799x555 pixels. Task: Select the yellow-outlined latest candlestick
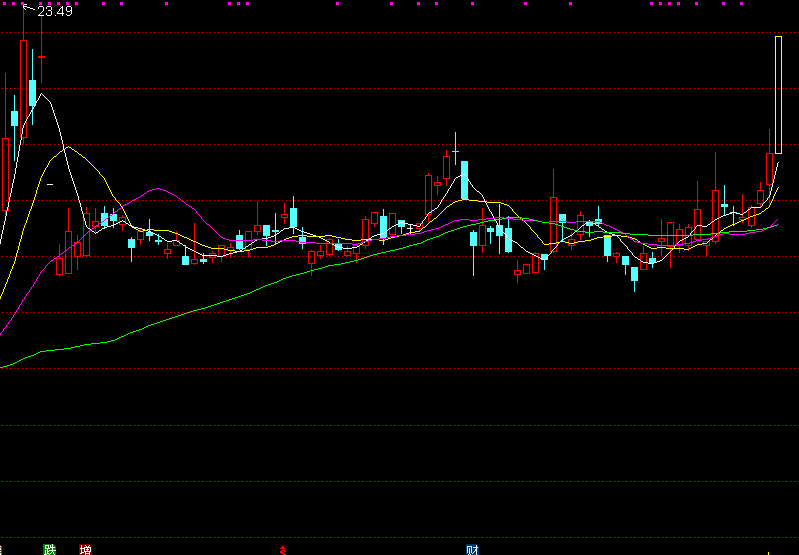(x=778, y=95)
